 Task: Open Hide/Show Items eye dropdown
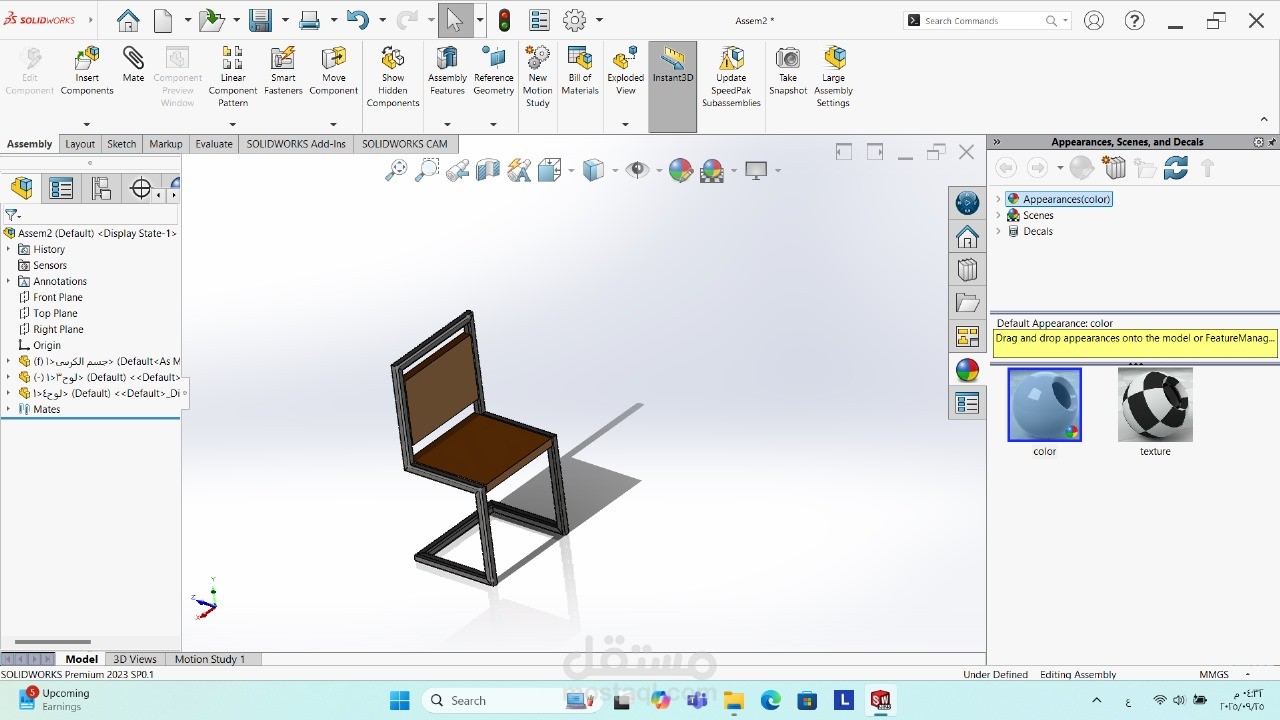pyautogui.click(x=659, y=171)
